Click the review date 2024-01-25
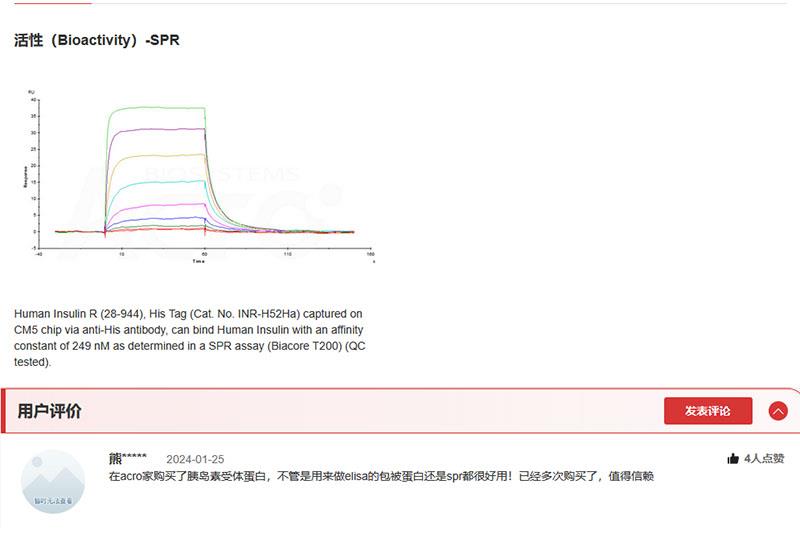Screen dimensions: 800x550 tap(195, 459)
